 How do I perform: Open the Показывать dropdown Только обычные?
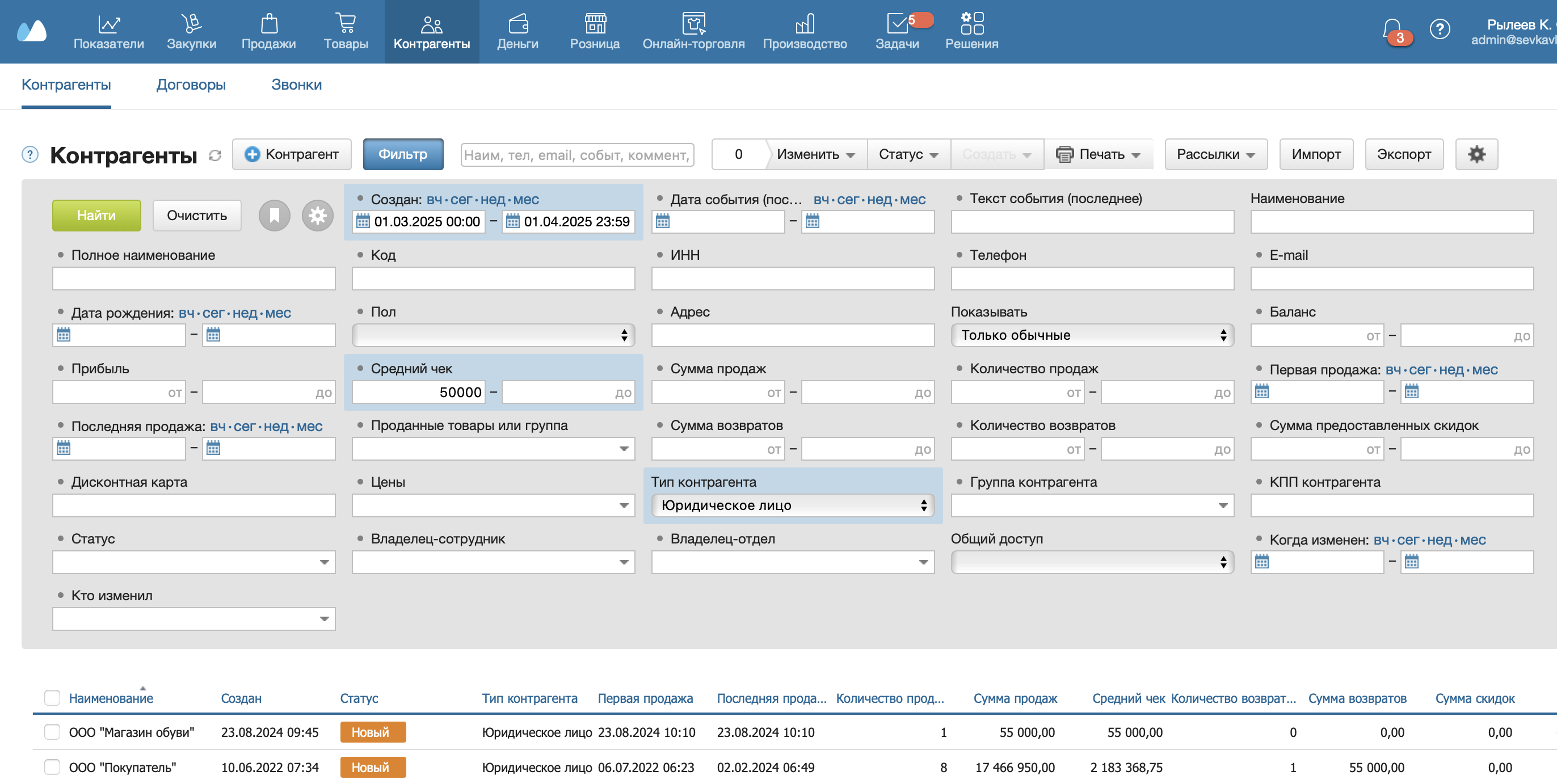point(1092,335)
